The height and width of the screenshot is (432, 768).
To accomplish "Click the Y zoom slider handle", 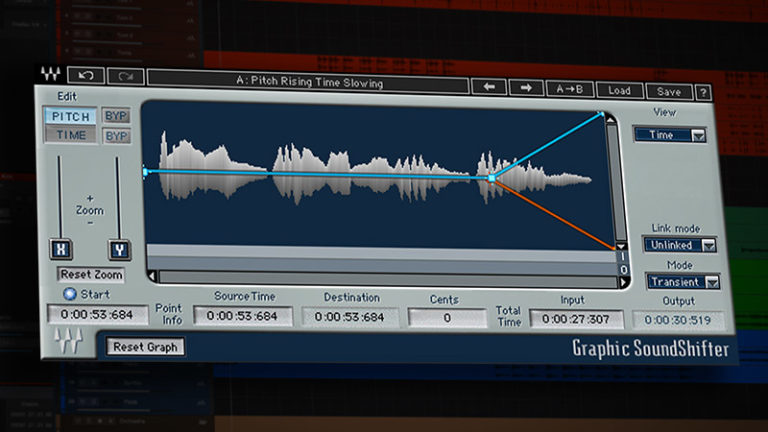I will coord(118,250).
